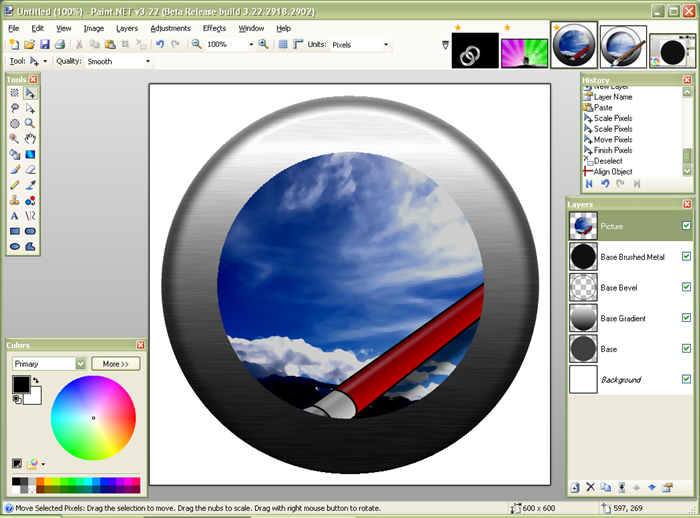The image size is (700, 518).
Task: Switch to the rings image thumbnail
Action: click(475, 50)
